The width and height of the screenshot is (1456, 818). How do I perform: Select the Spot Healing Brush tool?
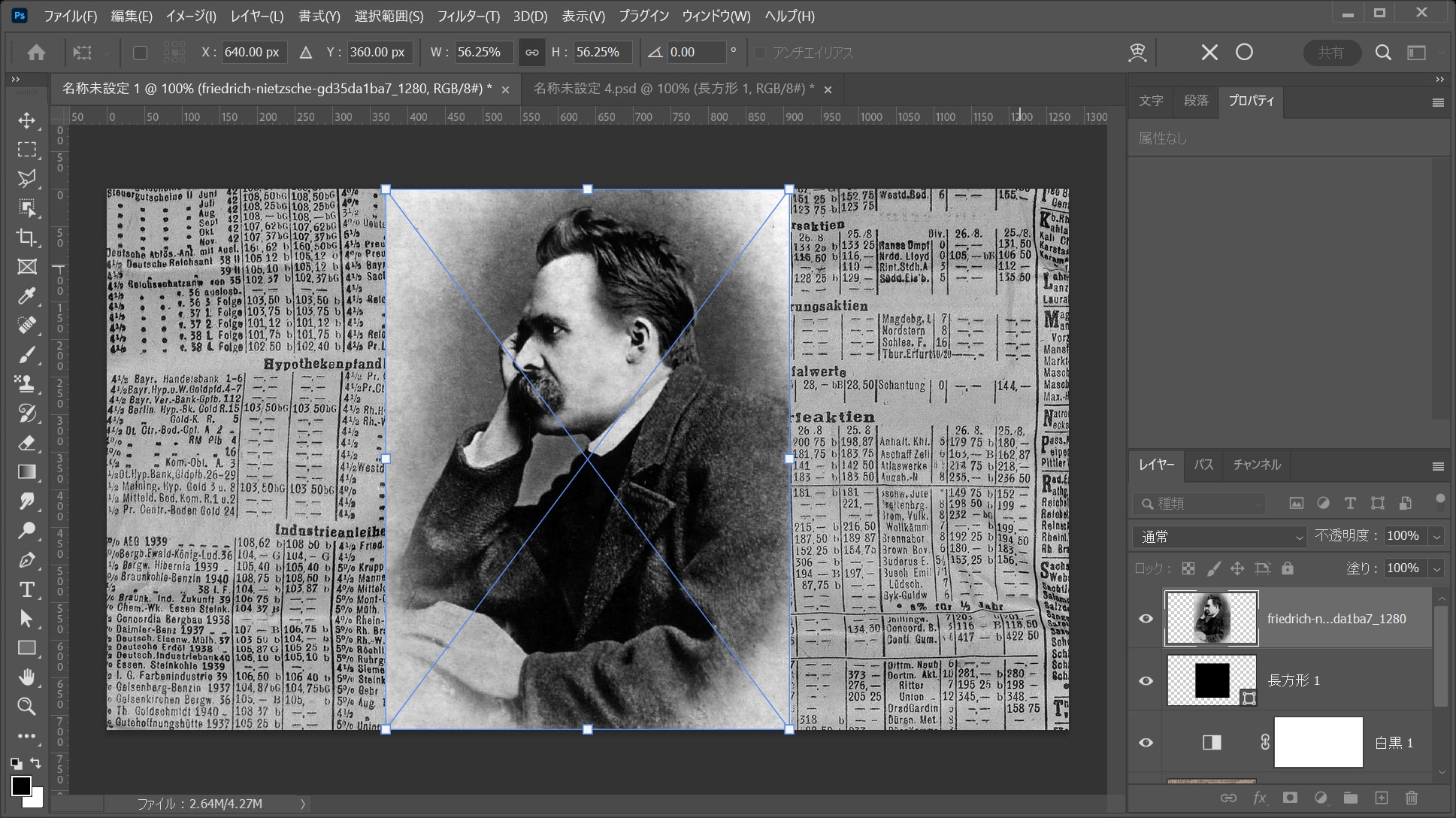coord(27,326)
